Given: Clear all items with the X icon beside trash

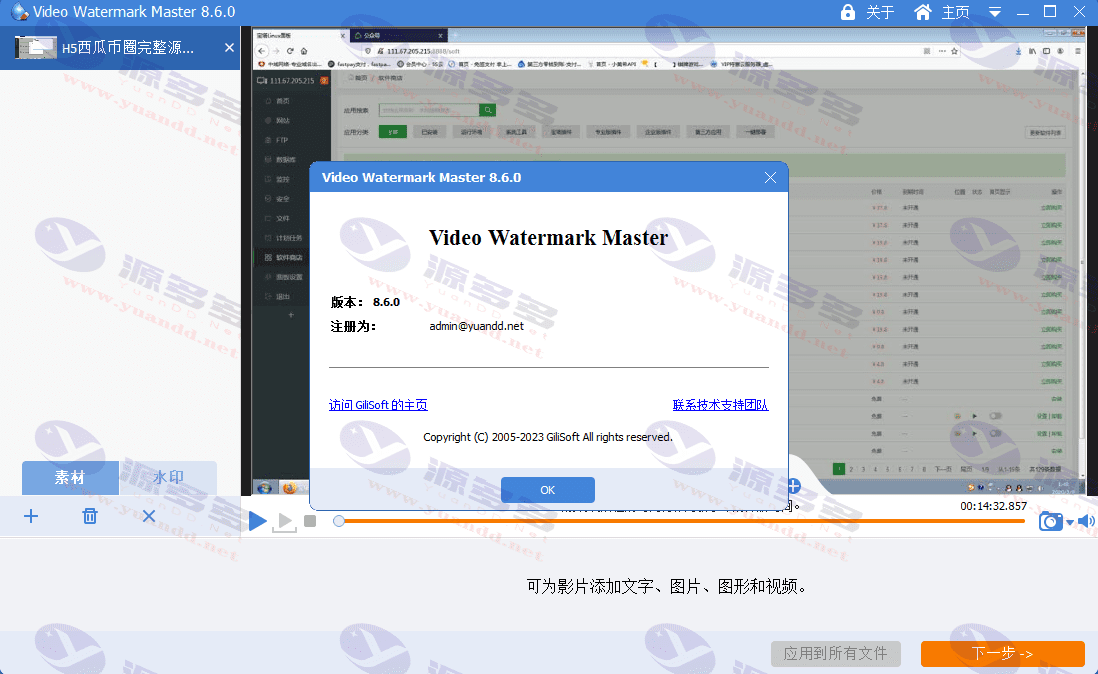Looking at the screenshot, I should click(148, 517).
